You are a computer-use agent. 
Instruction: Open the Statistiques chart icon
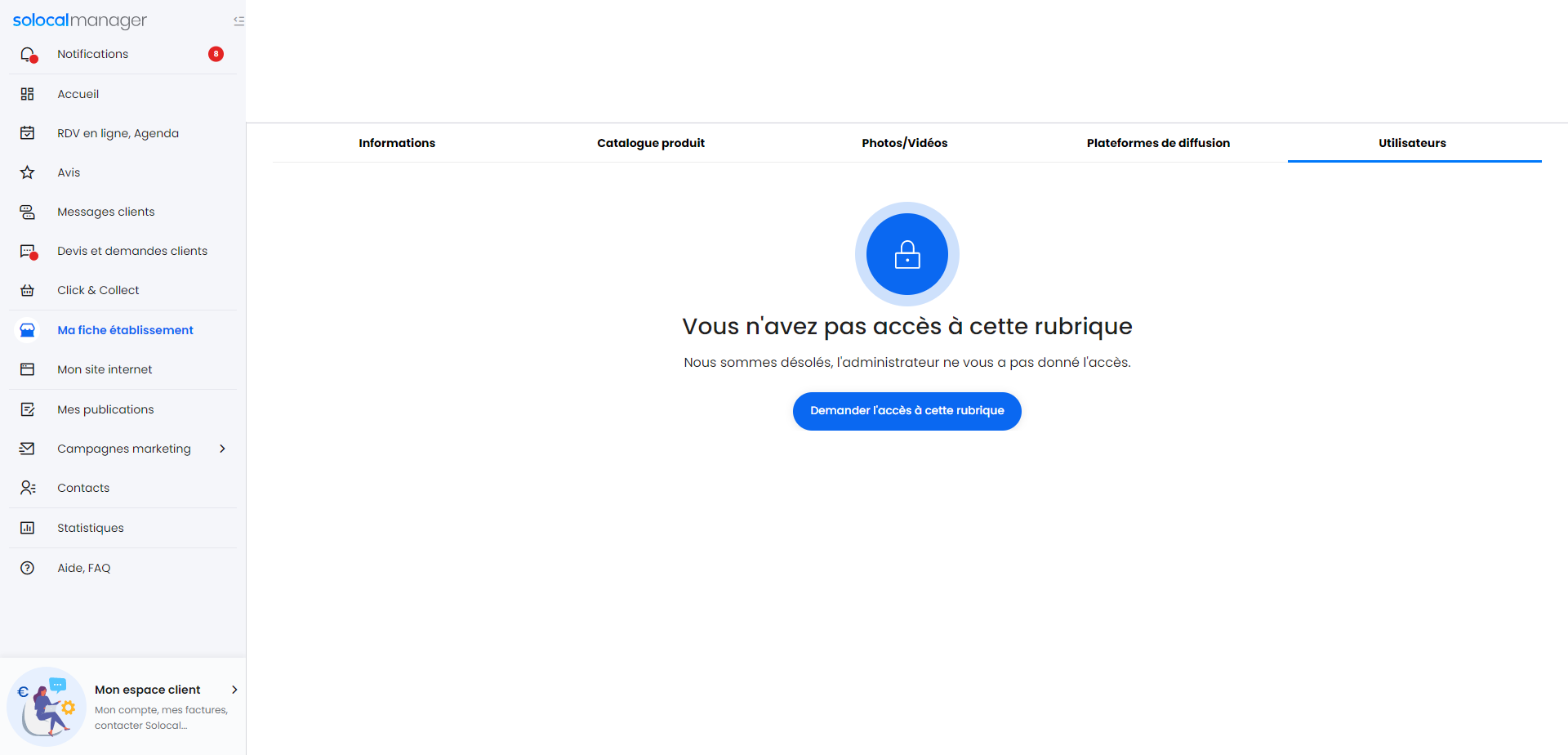tap(28, 527)
